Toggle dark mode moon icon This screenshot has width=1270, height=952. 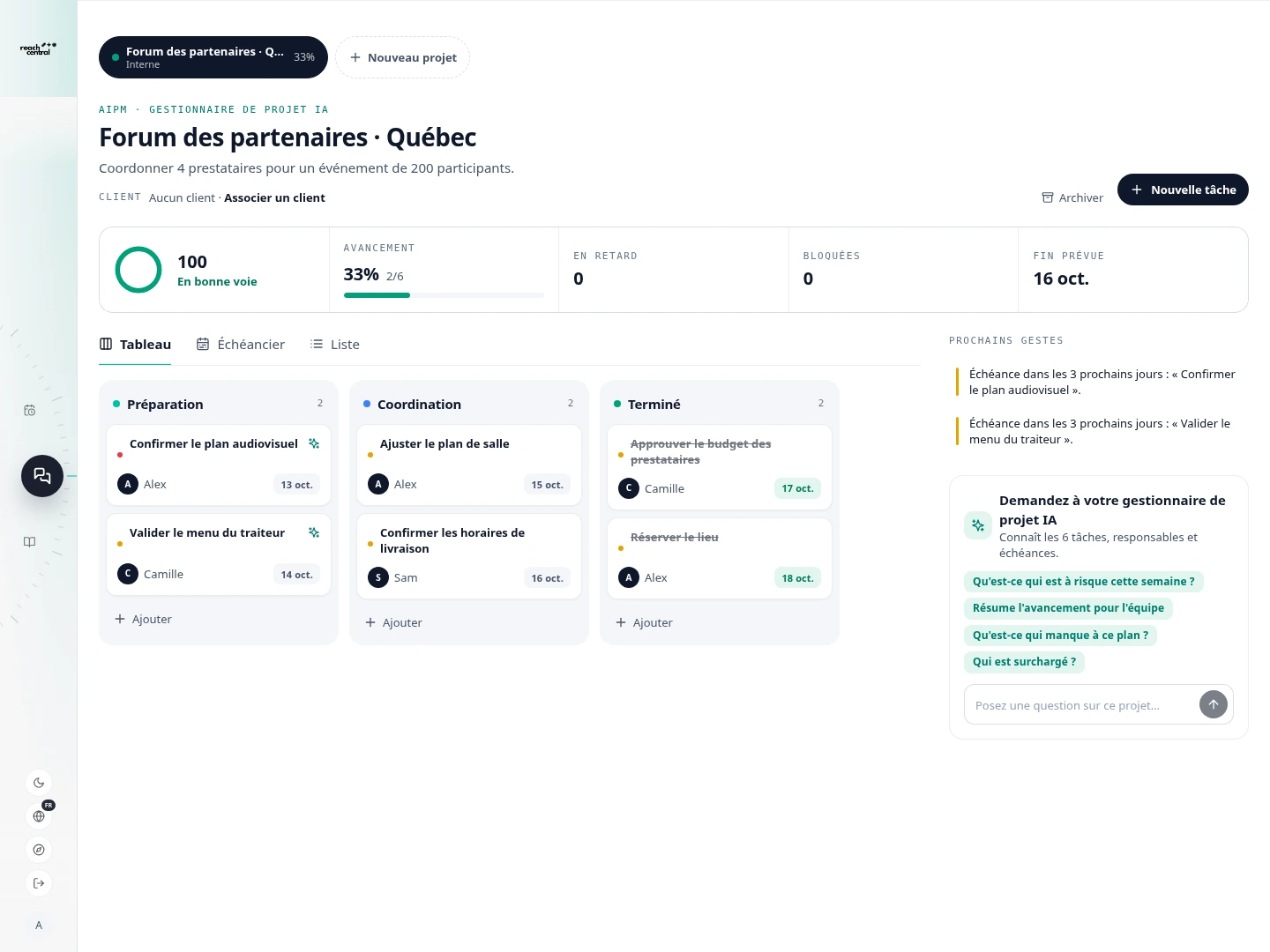(x=39, y=783)
